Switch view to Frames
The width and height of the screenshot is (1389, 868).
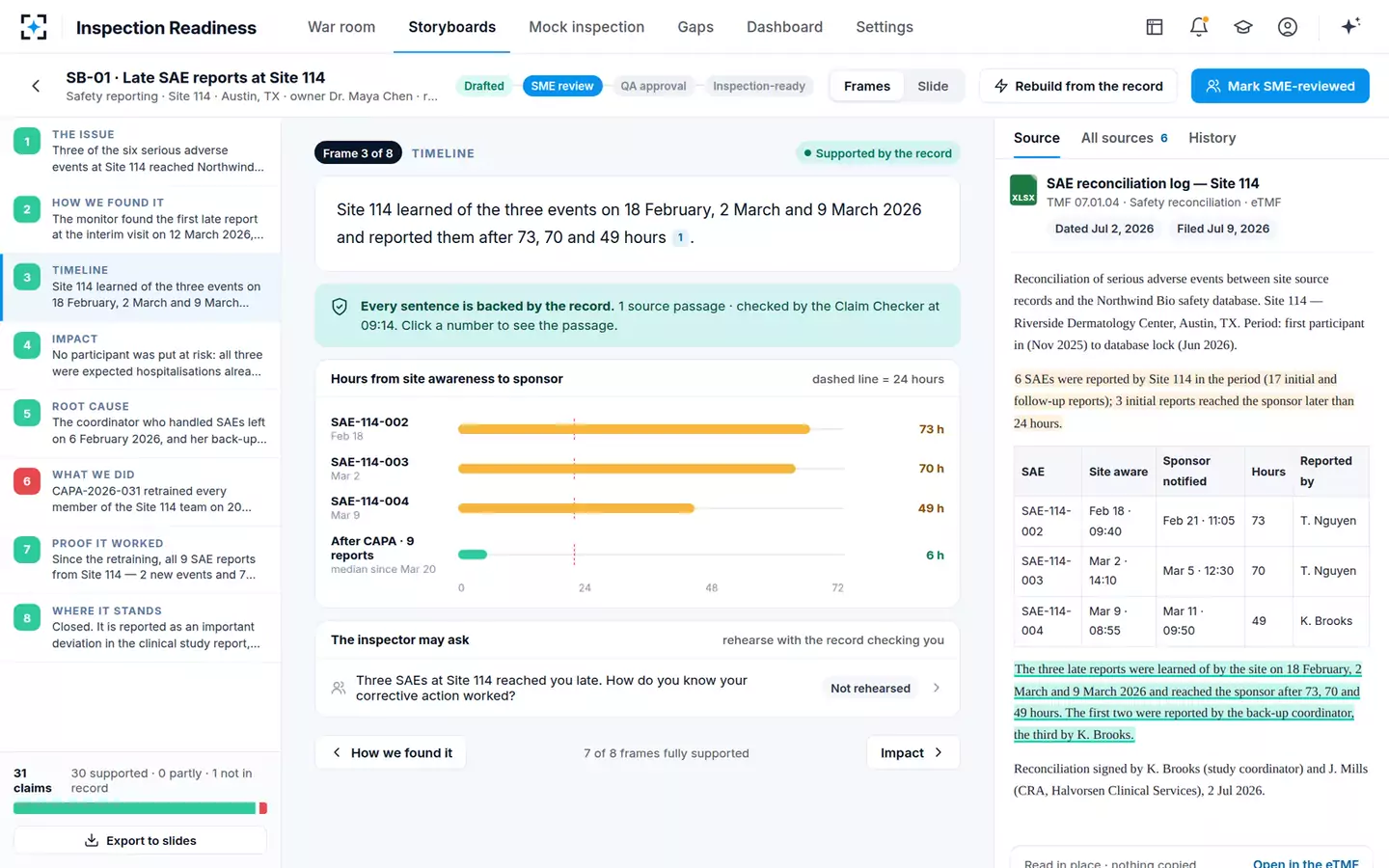tap(867, 86)
